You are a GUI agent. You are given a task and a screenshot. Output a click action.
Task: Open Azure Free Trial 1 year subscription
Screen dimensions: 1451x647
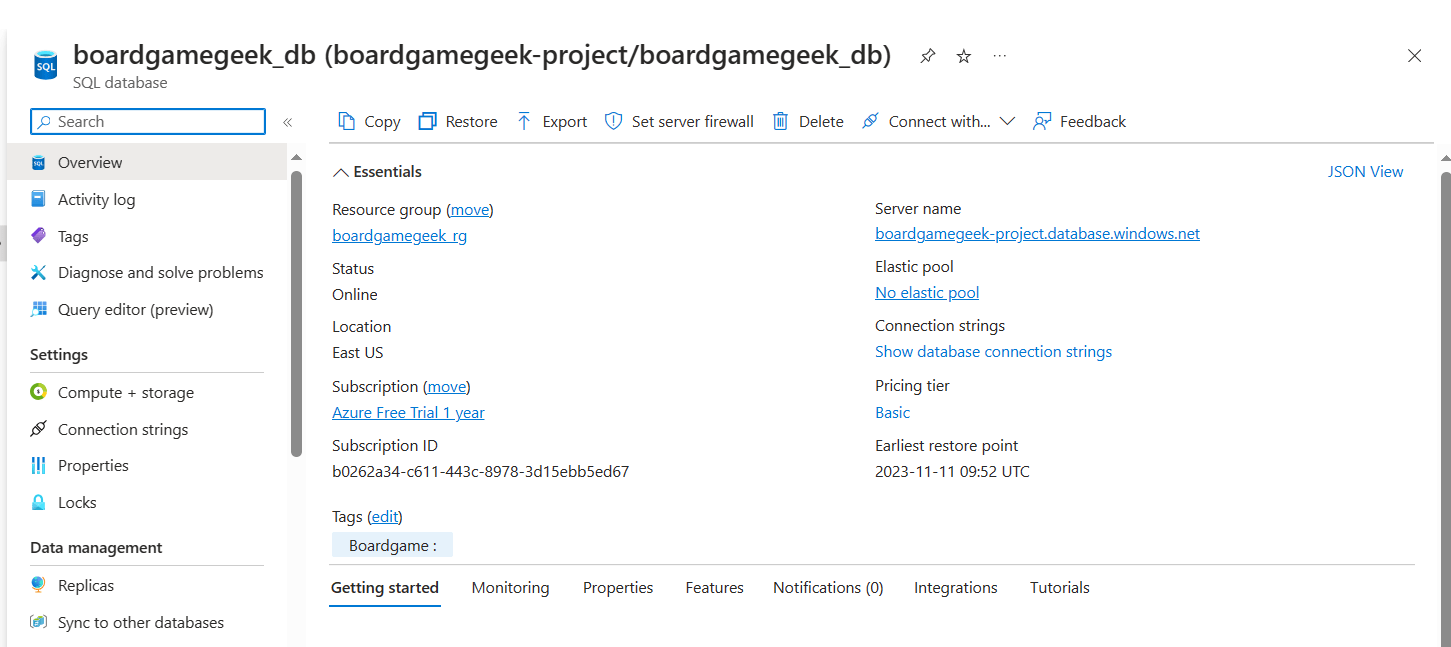(408, 412)
